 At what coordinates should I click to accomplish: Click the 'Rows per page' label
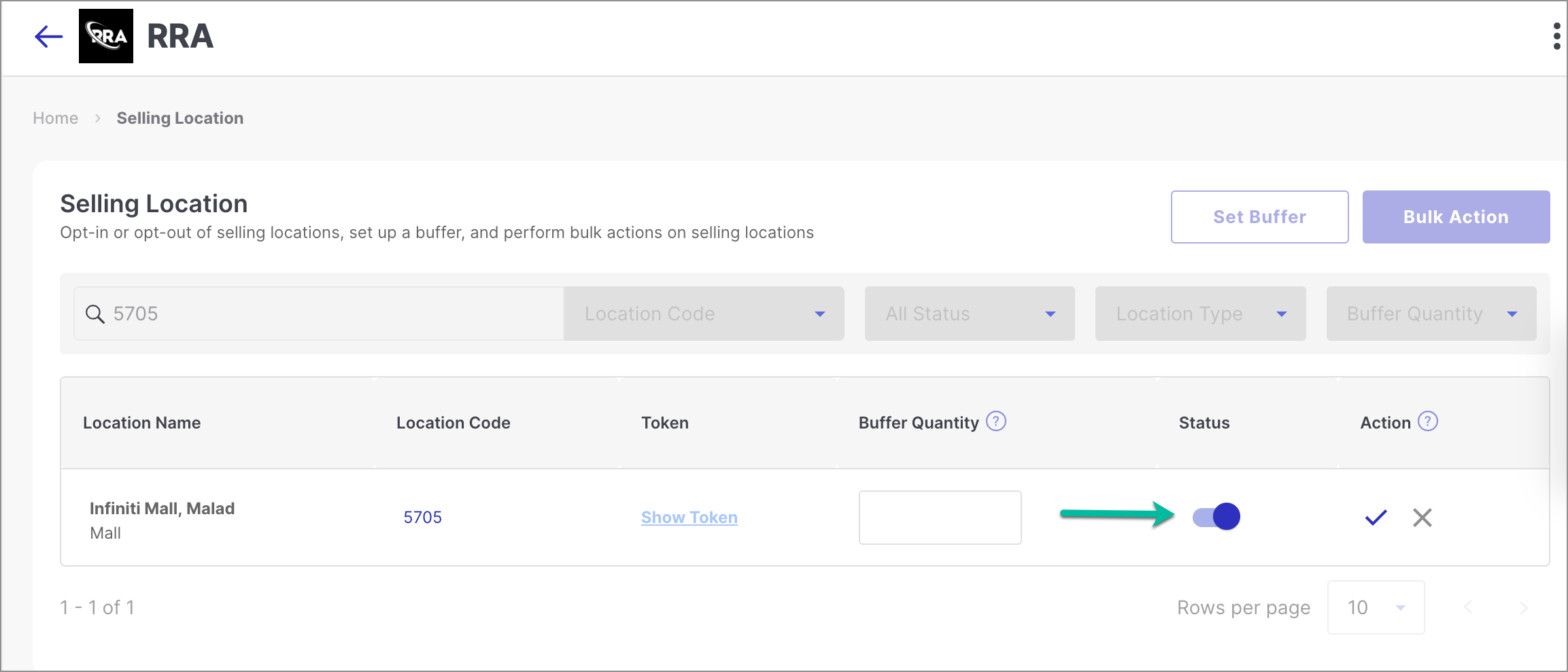click(1244, 607)
